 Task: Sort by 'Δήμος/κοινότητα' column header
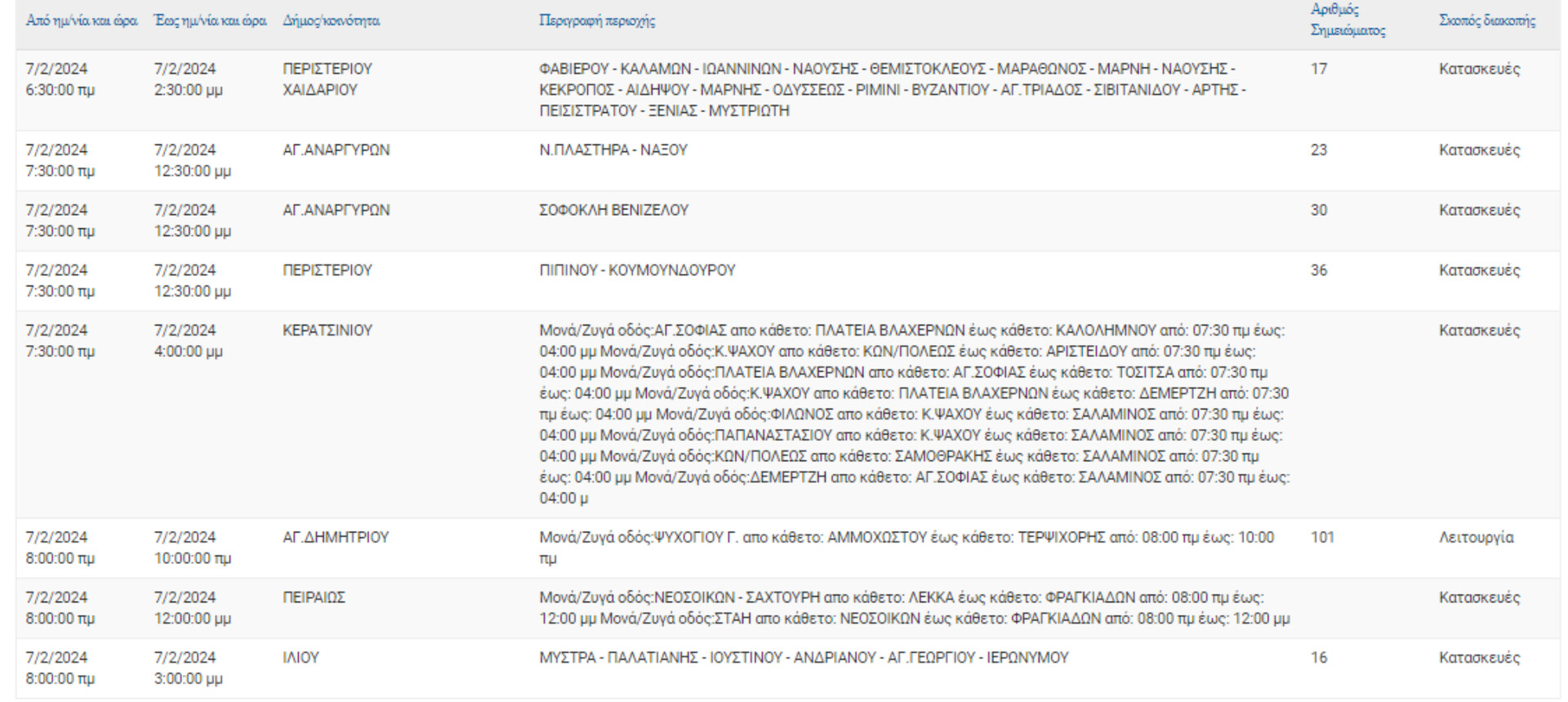pos(332,20)
